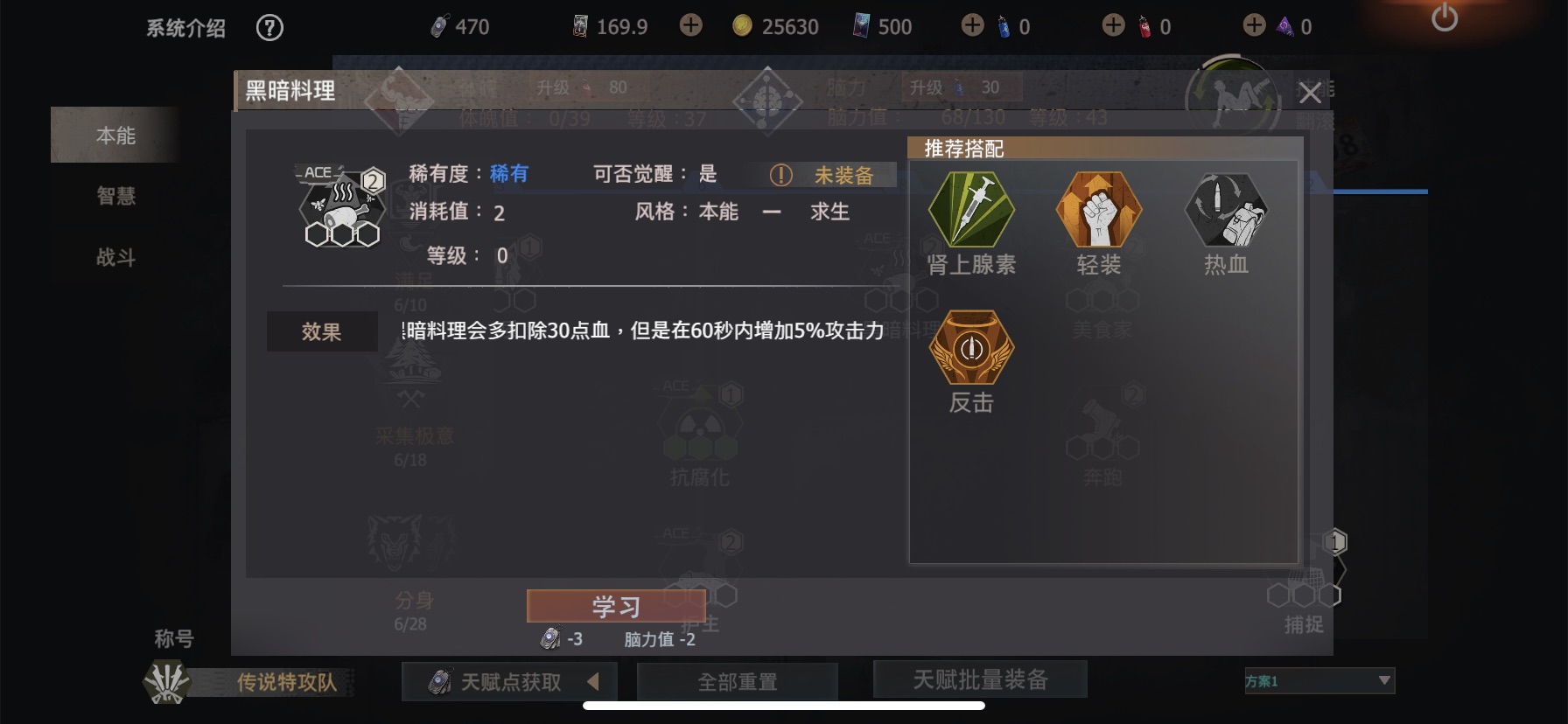The image size is (1568, 724).
Task: Click the 天赋批量装备 batch equip button
Action: click(x=980, y=679)
